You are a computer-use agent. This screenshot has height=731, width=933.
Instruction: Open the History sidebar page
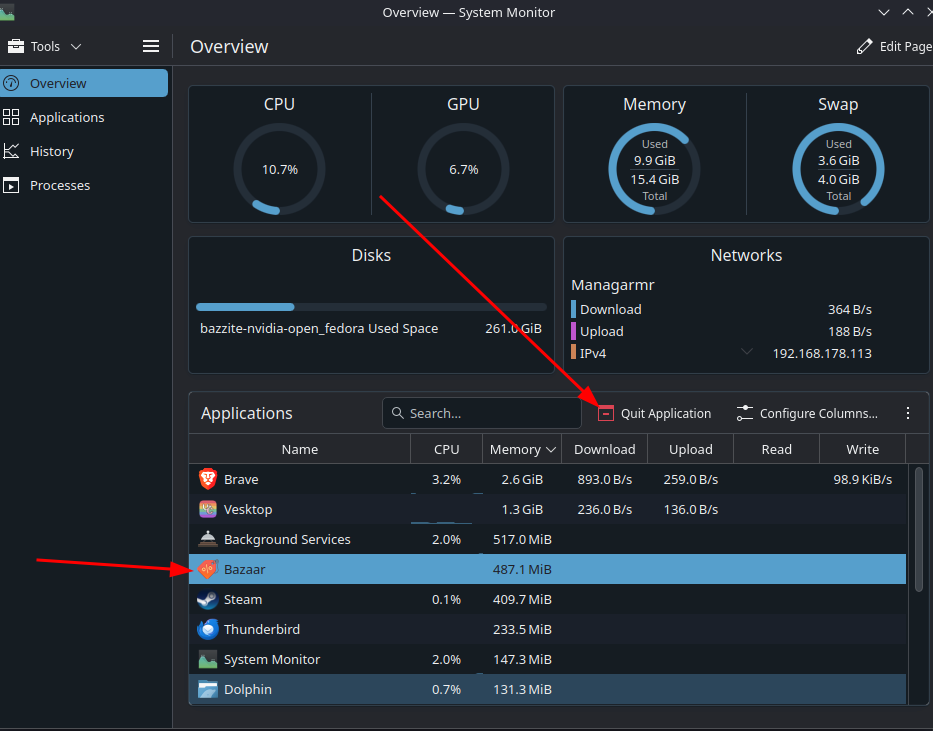point(84,151)
